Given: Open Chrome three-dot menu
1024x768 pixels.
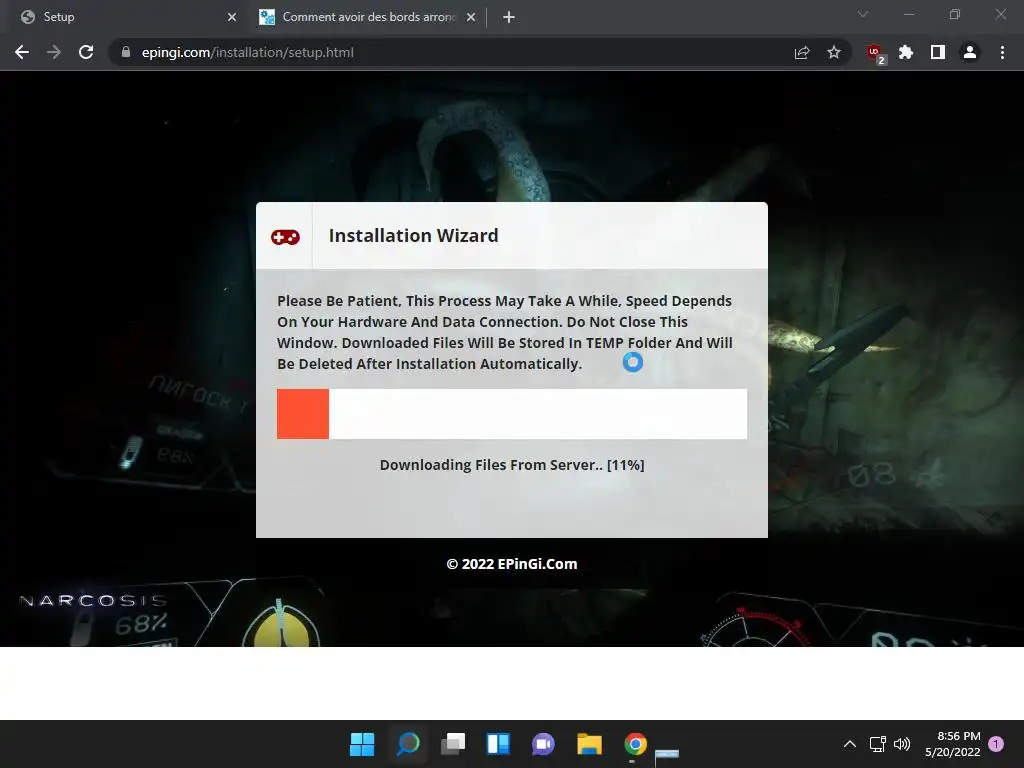Looking at the screenshot, I should tap(1002, 52).
